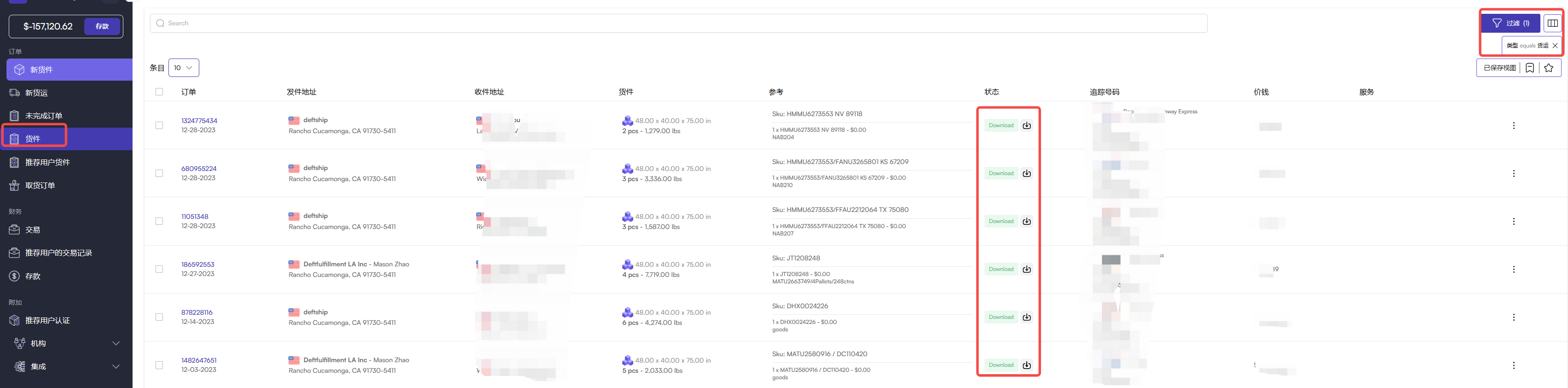Image resolution: width=1568 pixels, height=388 pixels.
Task: Click the 交易 wallet icon
Action: tap(15, 229)
